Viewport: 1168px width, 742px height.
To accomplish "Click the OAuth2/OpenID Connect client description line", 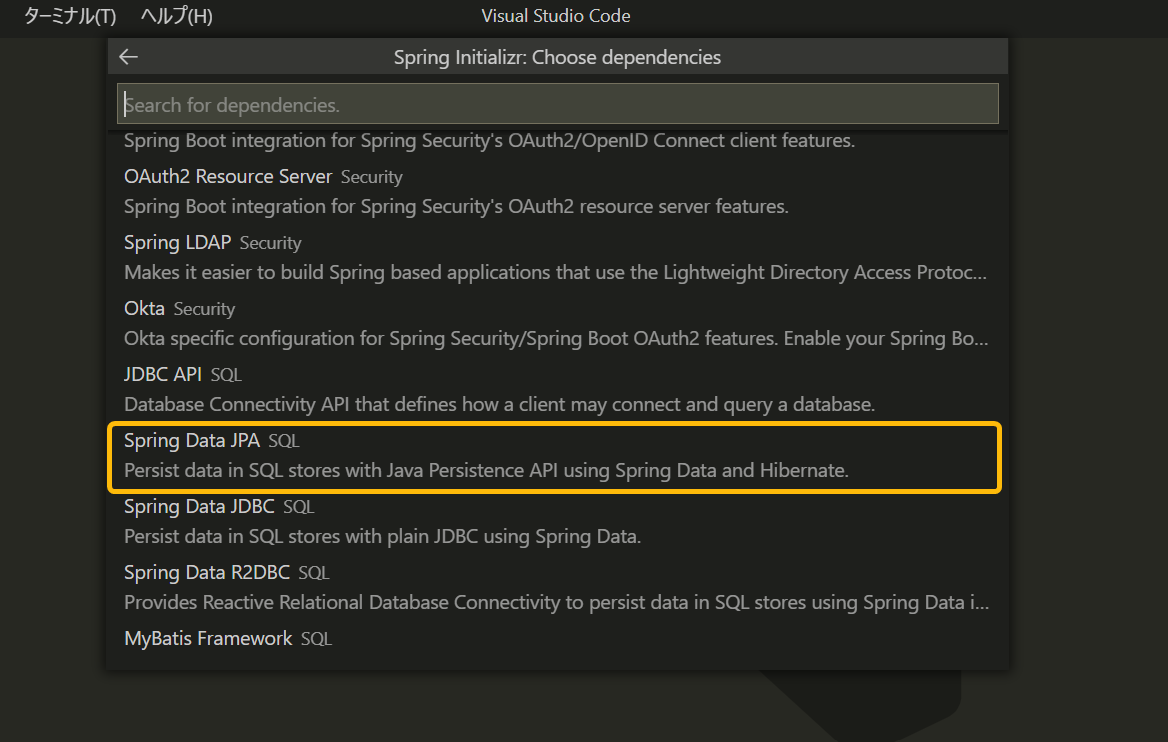I will coord(489,141).
